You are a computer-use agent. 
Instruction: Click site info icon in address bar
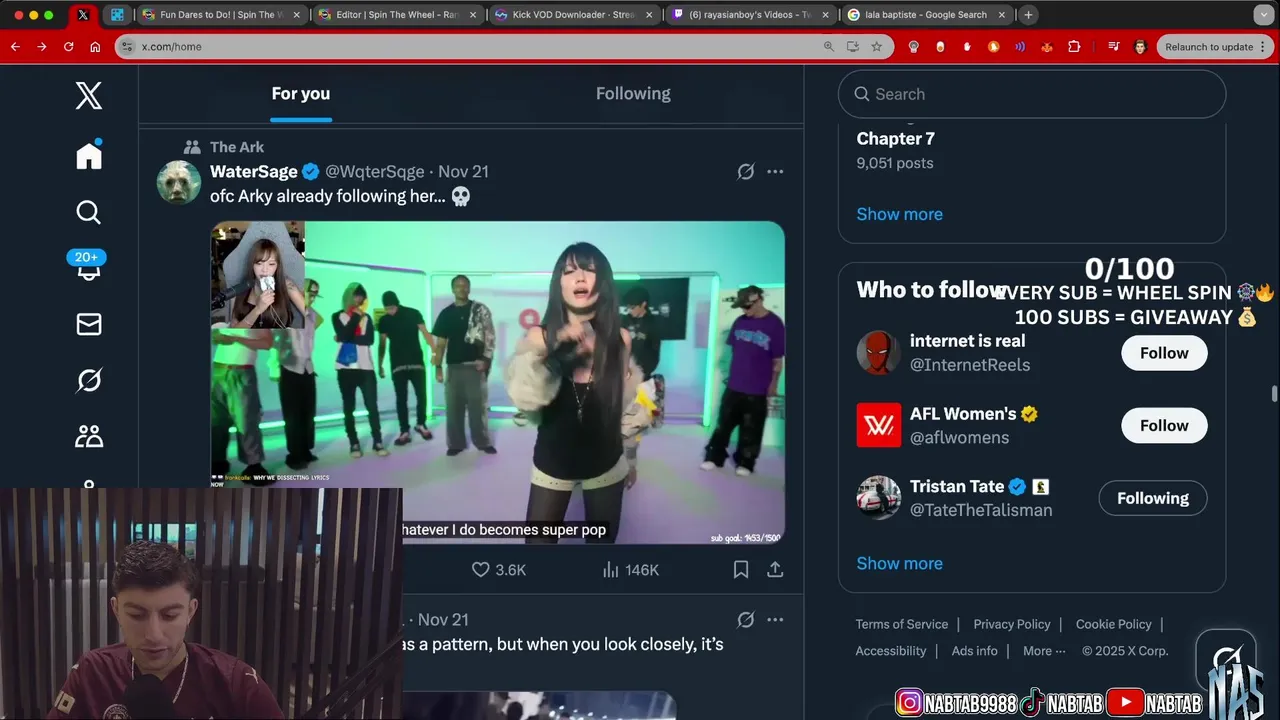click(x=127, y=47)
